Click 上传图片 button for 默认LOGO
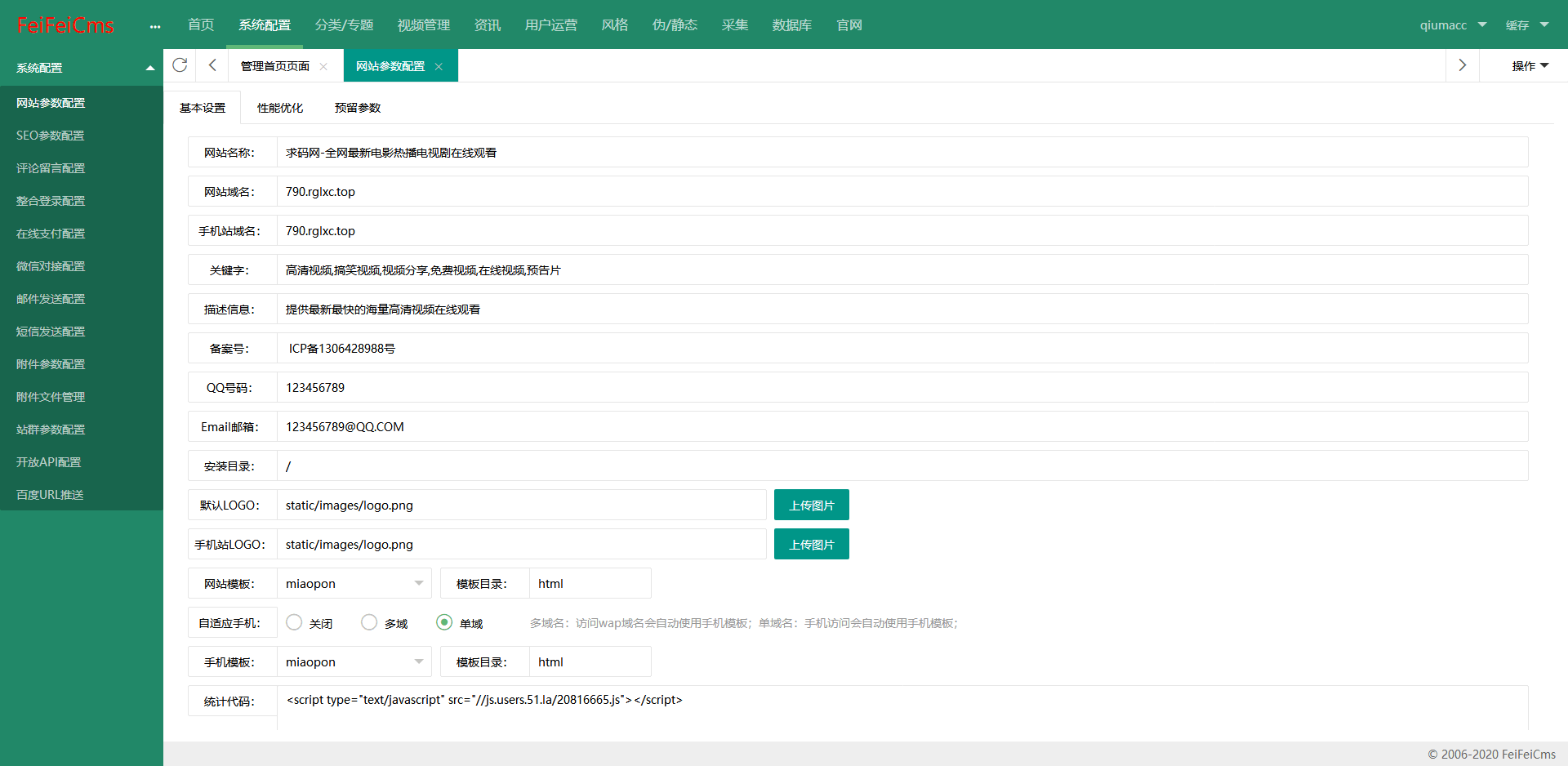Viewport: 1568px width, 766px height. (811, 505)
